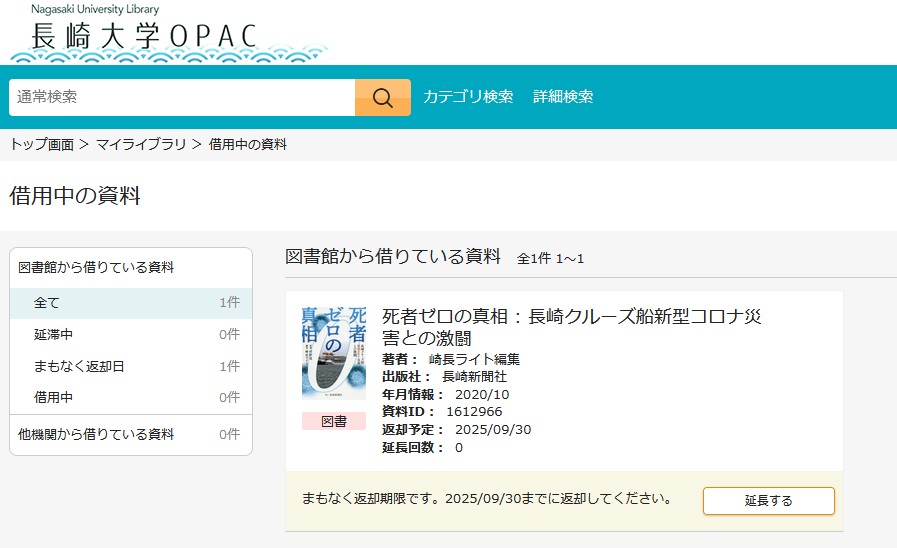Filter by 延滞中 items
Image resolution: width=897 pixels, height=548 pixels.
click(x=53, y=334)
